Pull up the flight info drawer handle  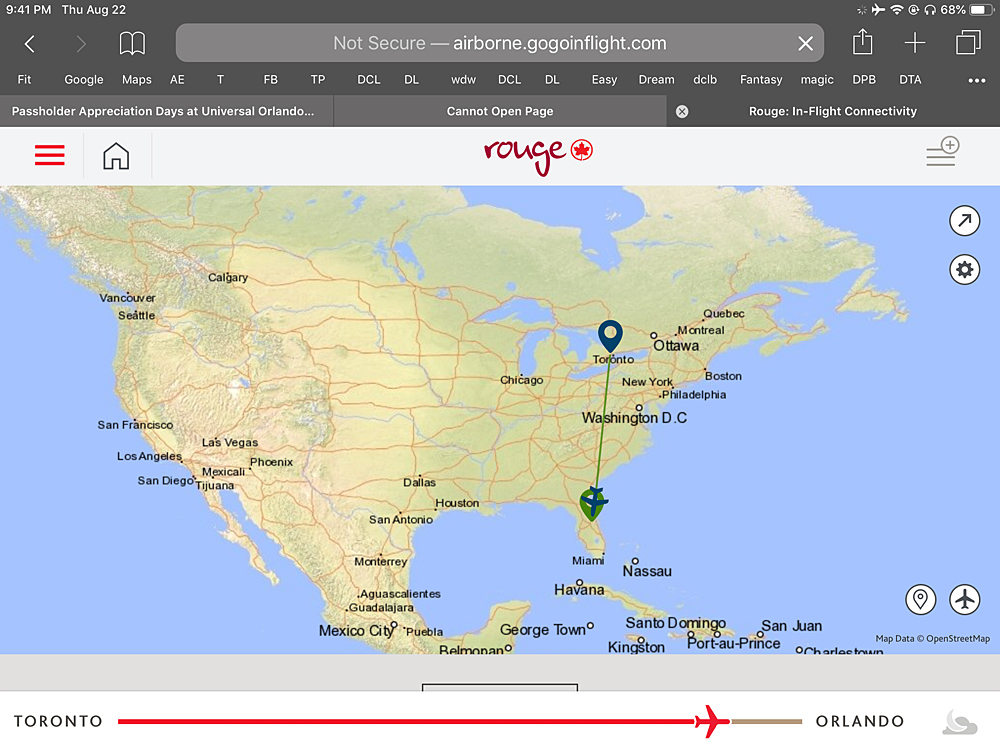[500, 688]
